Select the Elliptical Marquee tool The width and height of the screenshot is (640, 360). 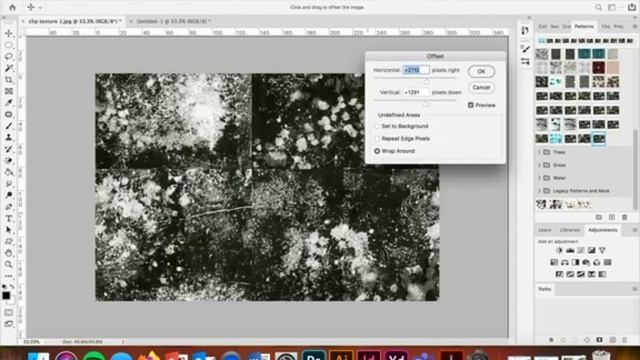click(x=9, y=45)
